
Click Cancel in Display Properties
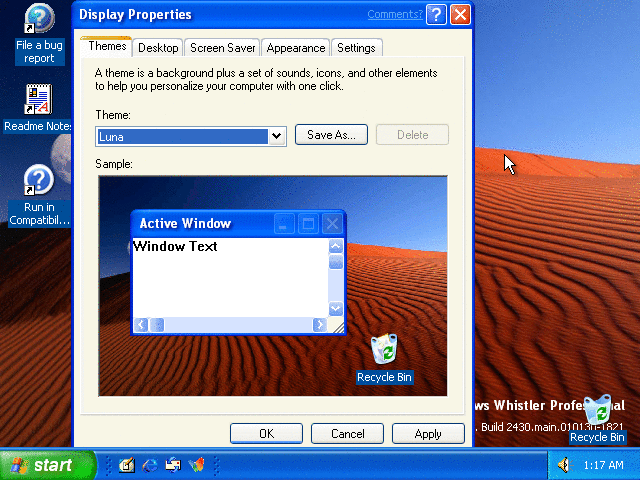[347, 433]
